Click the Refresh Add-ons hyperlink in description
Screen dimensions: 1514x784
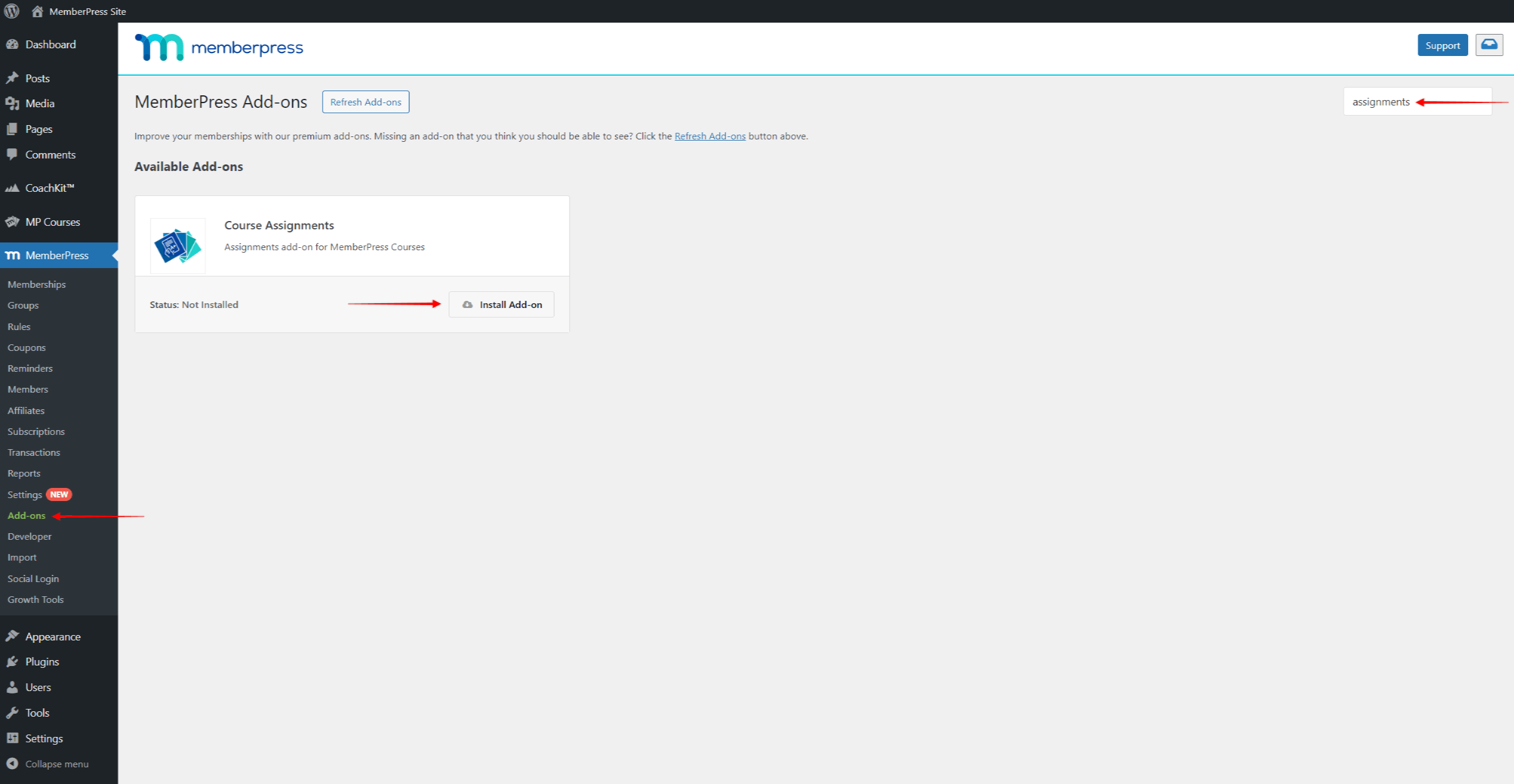click(710, 135)
